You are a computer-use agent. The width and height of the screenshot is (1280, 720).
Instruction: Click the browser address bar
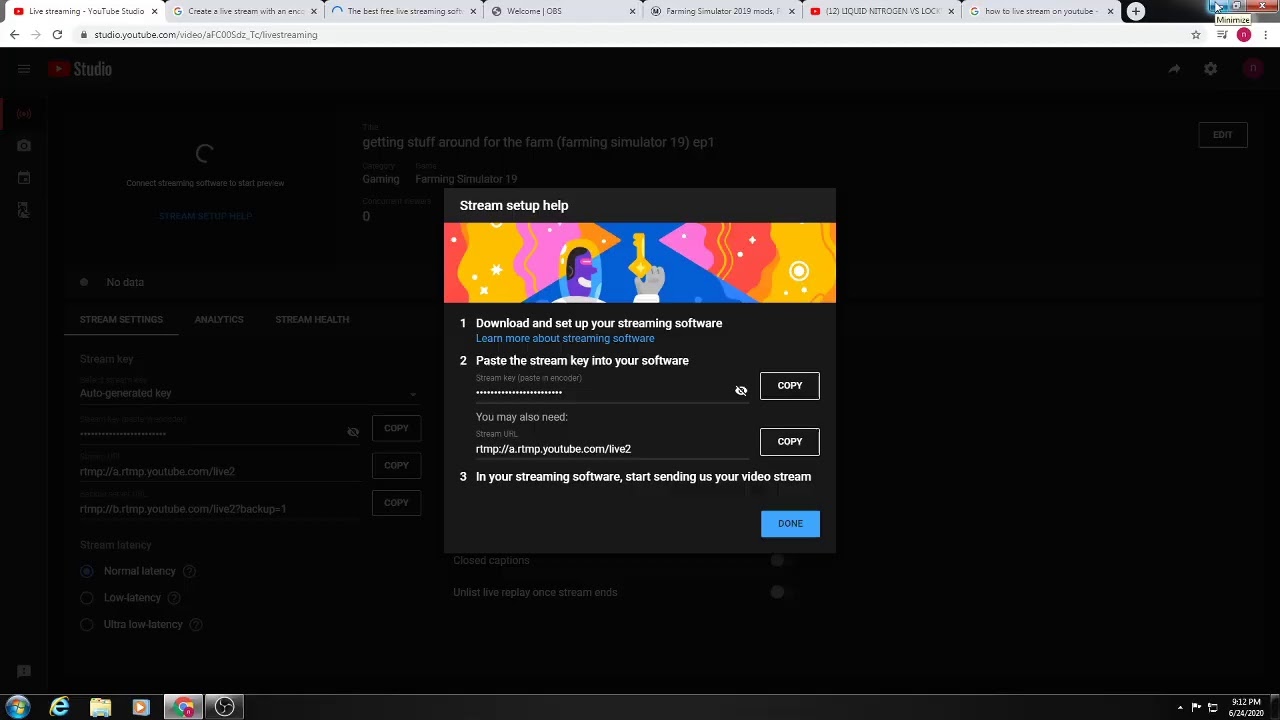pos(630,35)
